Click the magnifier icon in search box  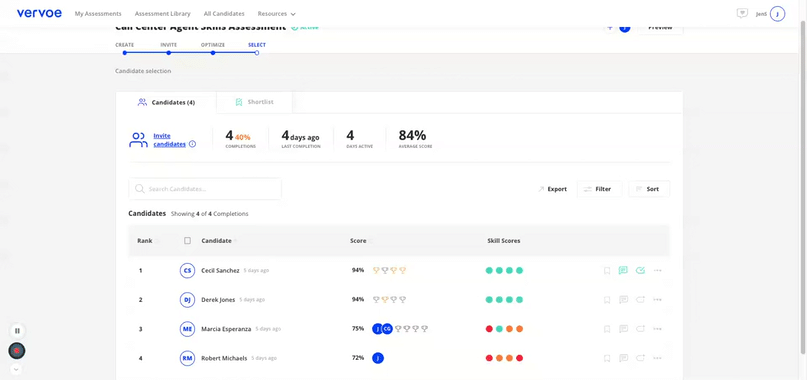point(139,189)
